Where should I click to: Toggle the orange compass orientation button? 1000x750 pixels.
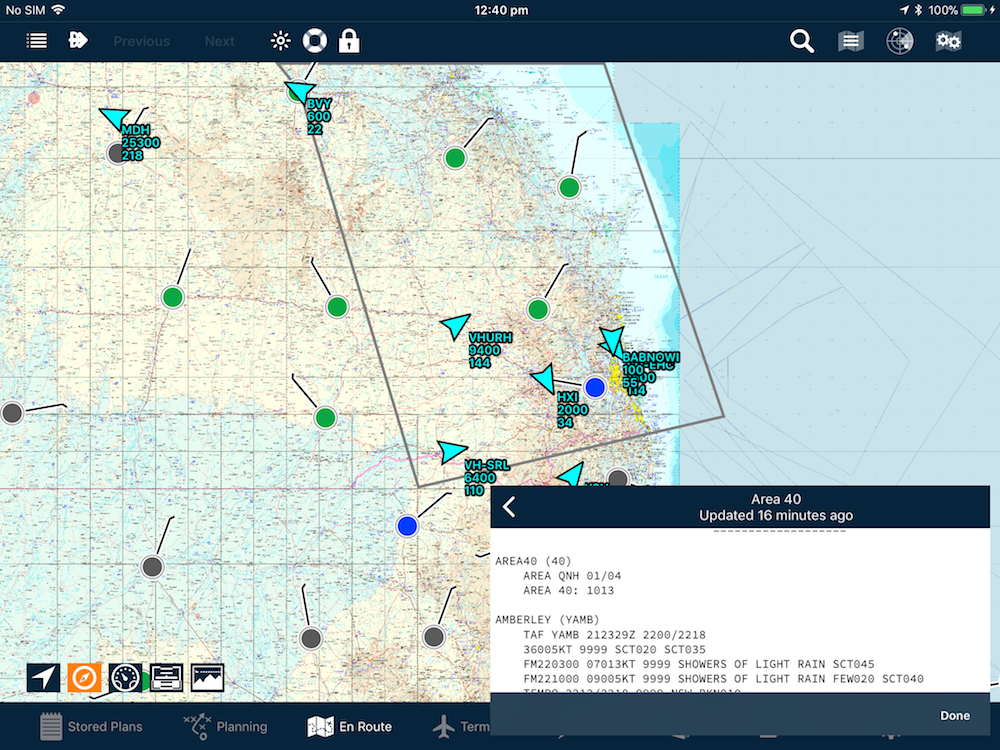(x=84, y=677)
